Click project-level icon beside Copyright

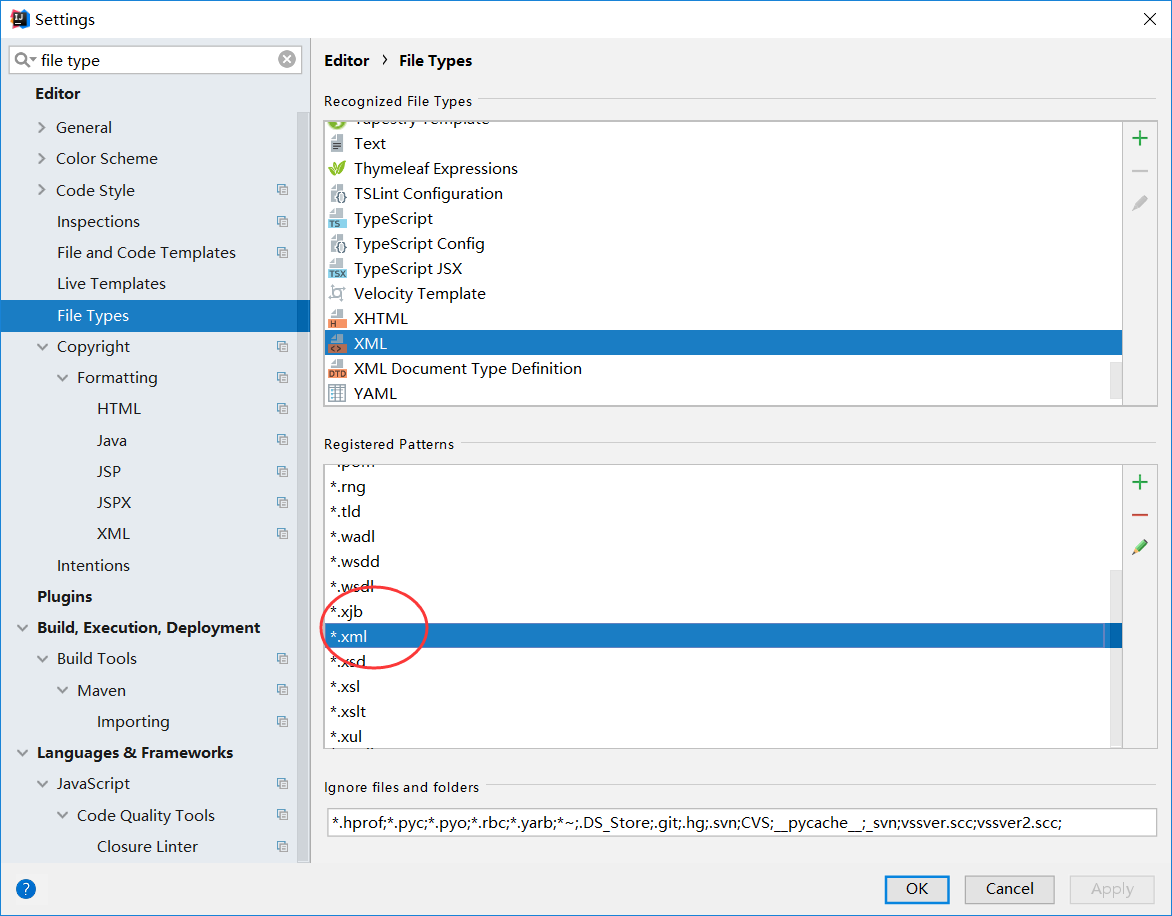(x=283, y=347)
